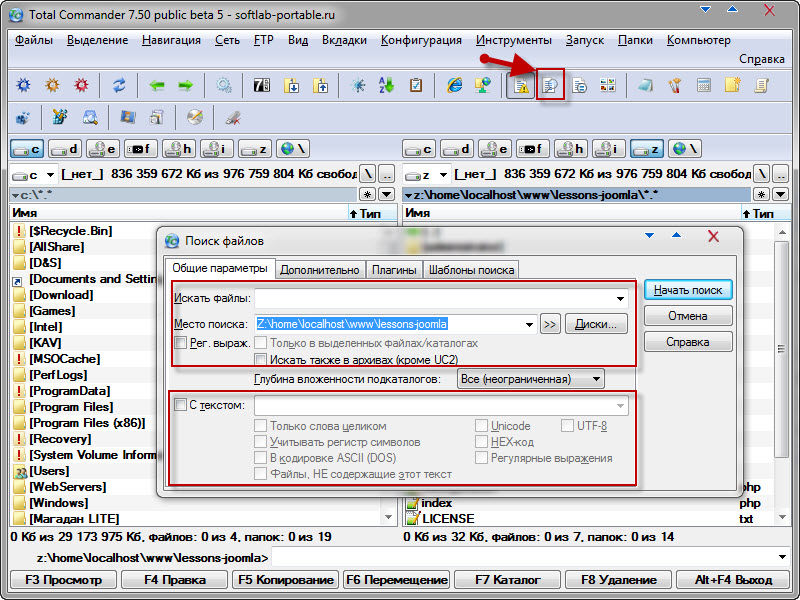Image resolution: width=800 pixels, height=600 pixels.
Task: Select drive d button in left panel
Action: 65,149
